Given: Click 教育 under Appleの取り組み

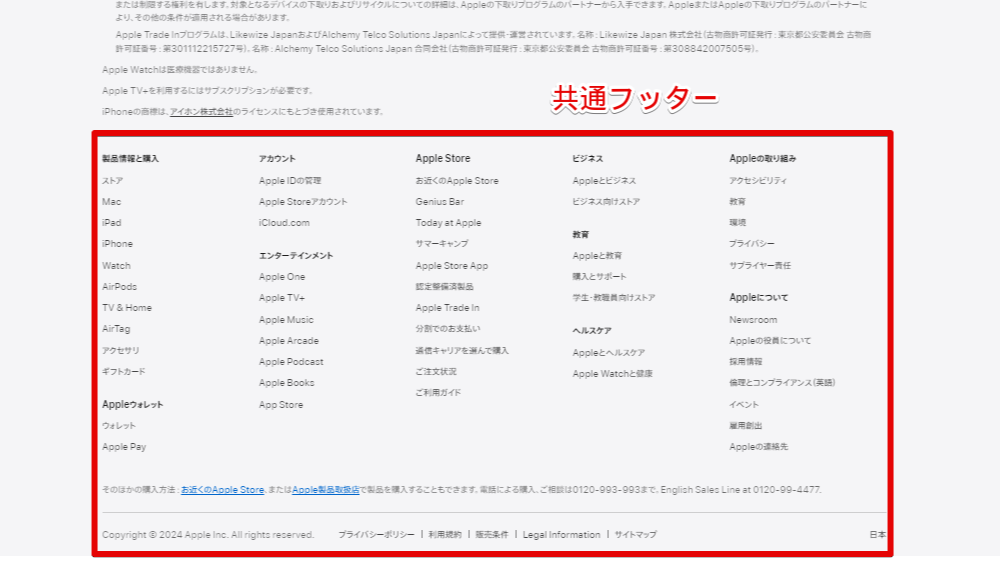Looking at the screenshot, I should click(x=737, y=202).
